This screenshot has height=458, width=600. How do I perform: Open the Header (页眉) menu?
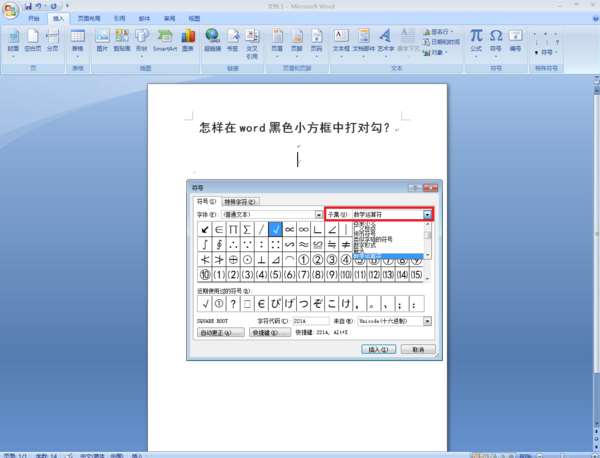pos(277,43)
